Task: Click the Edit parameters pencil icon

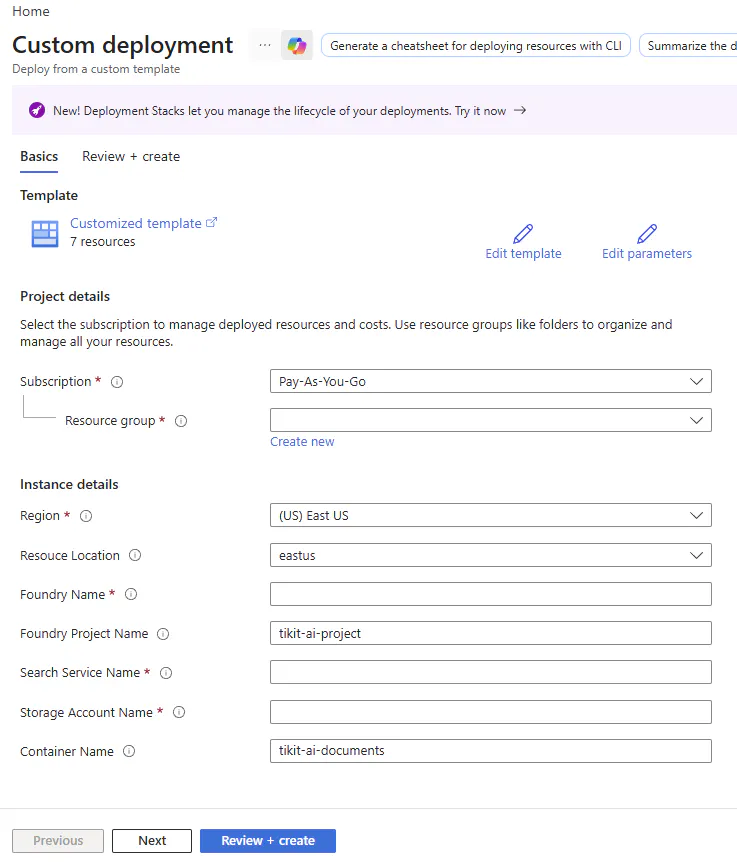Action: (x=647, y=234)
